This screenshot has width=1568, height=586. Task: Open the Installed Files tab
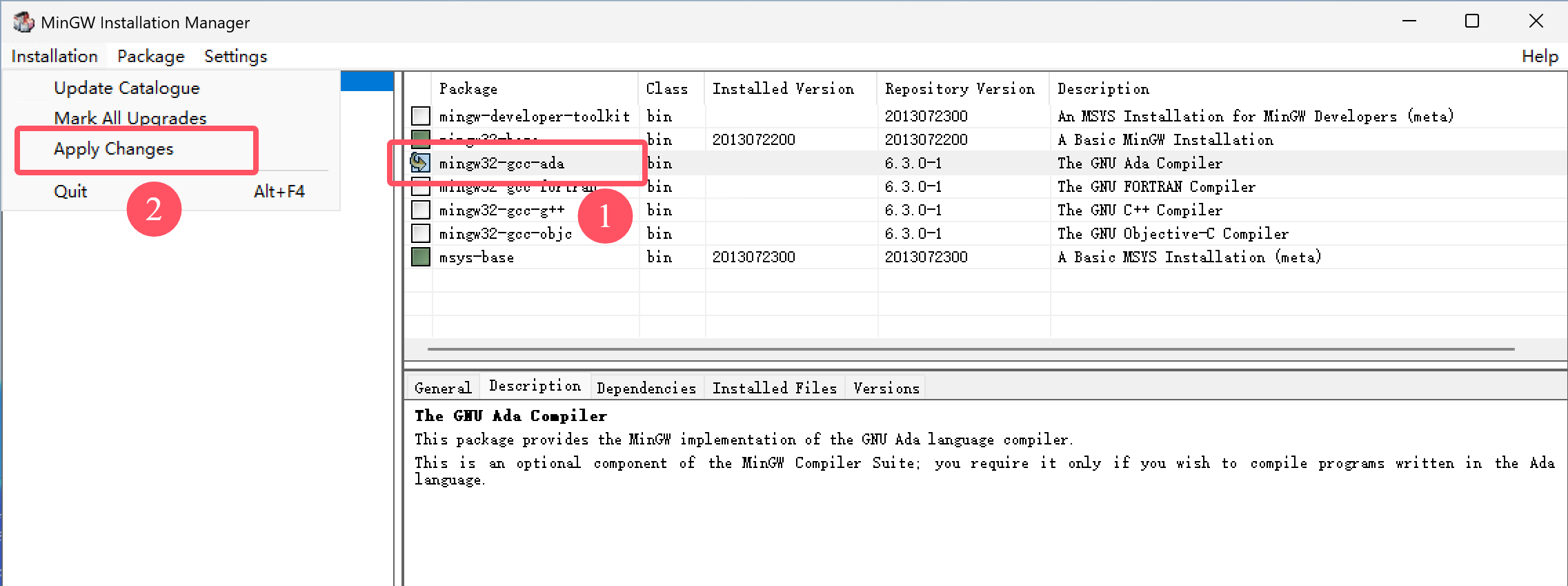[774, 388]
